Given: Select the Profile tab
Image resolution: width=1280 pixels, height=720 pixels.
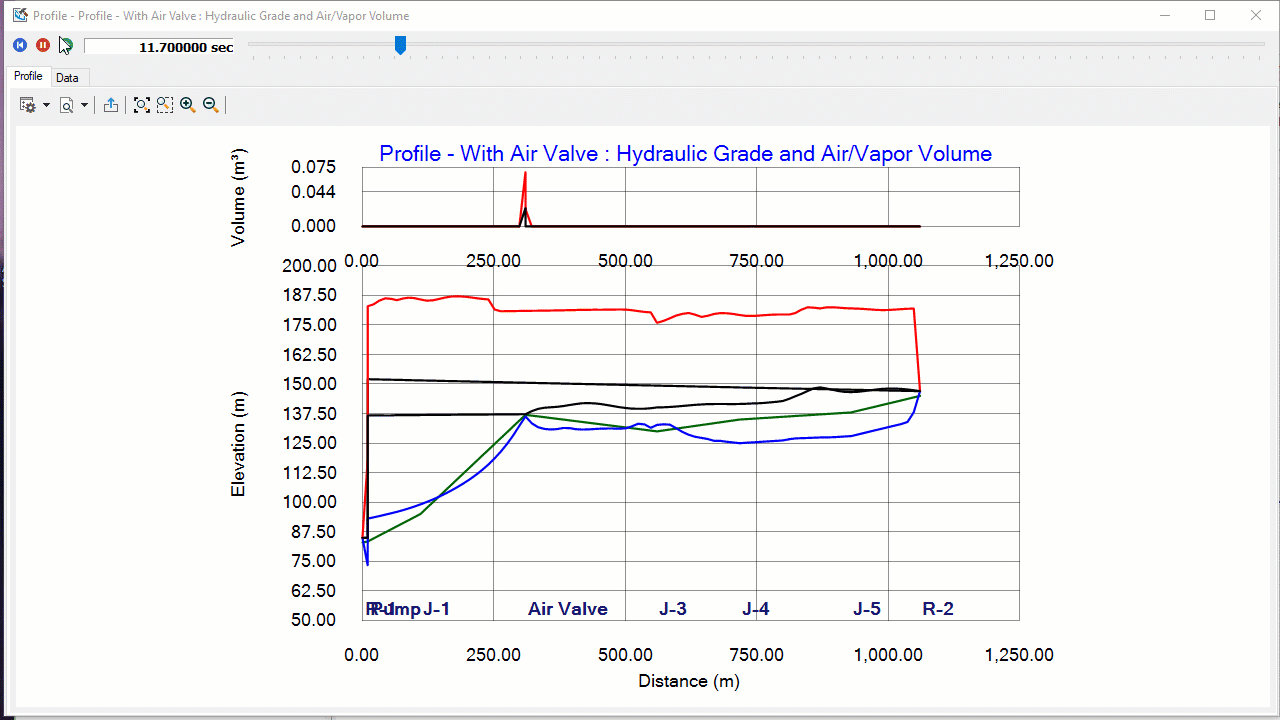Looking at the screenshot, I should 28,77.
